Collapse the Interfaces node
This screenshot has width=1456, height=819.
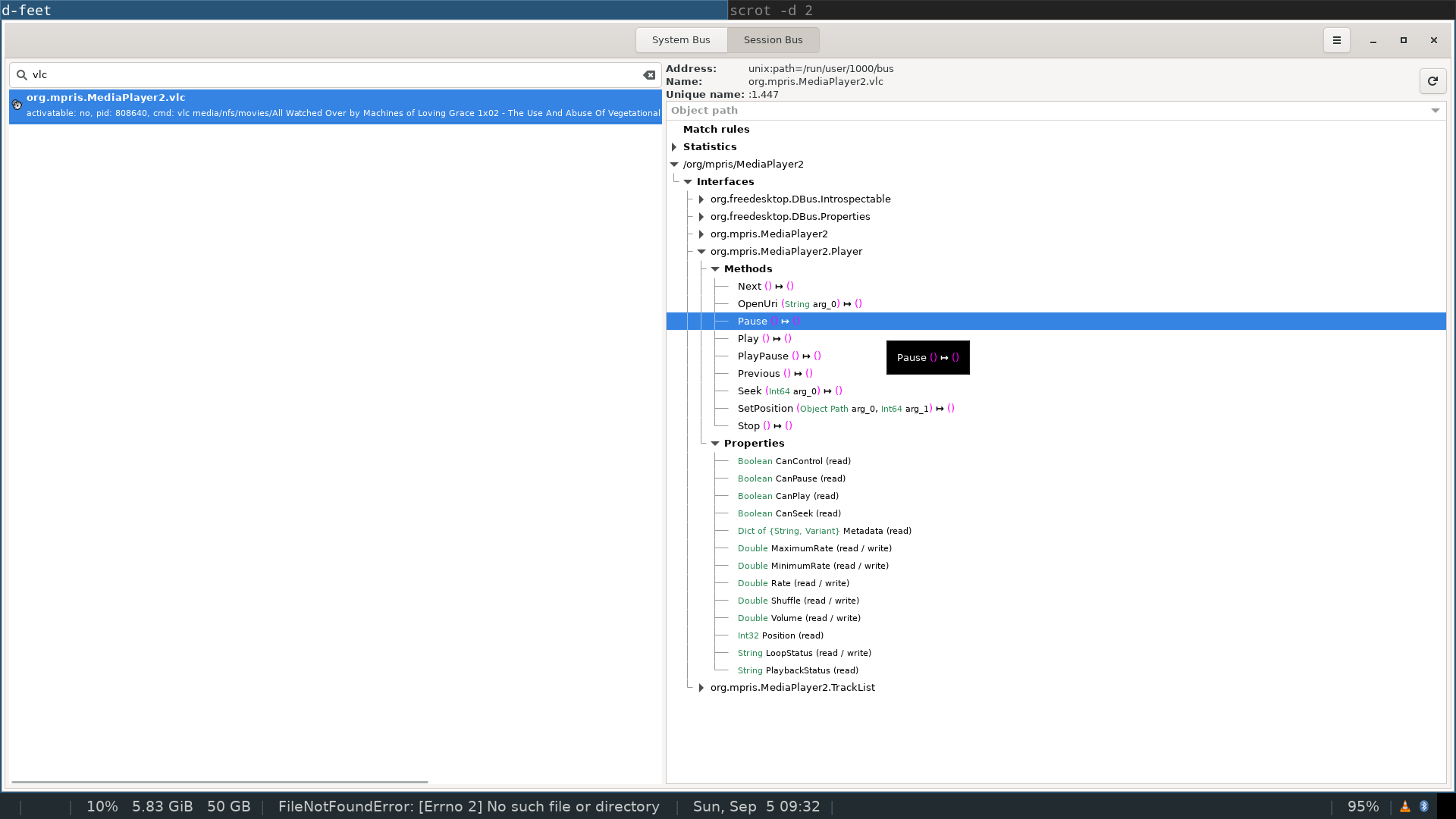coord(687,182)
